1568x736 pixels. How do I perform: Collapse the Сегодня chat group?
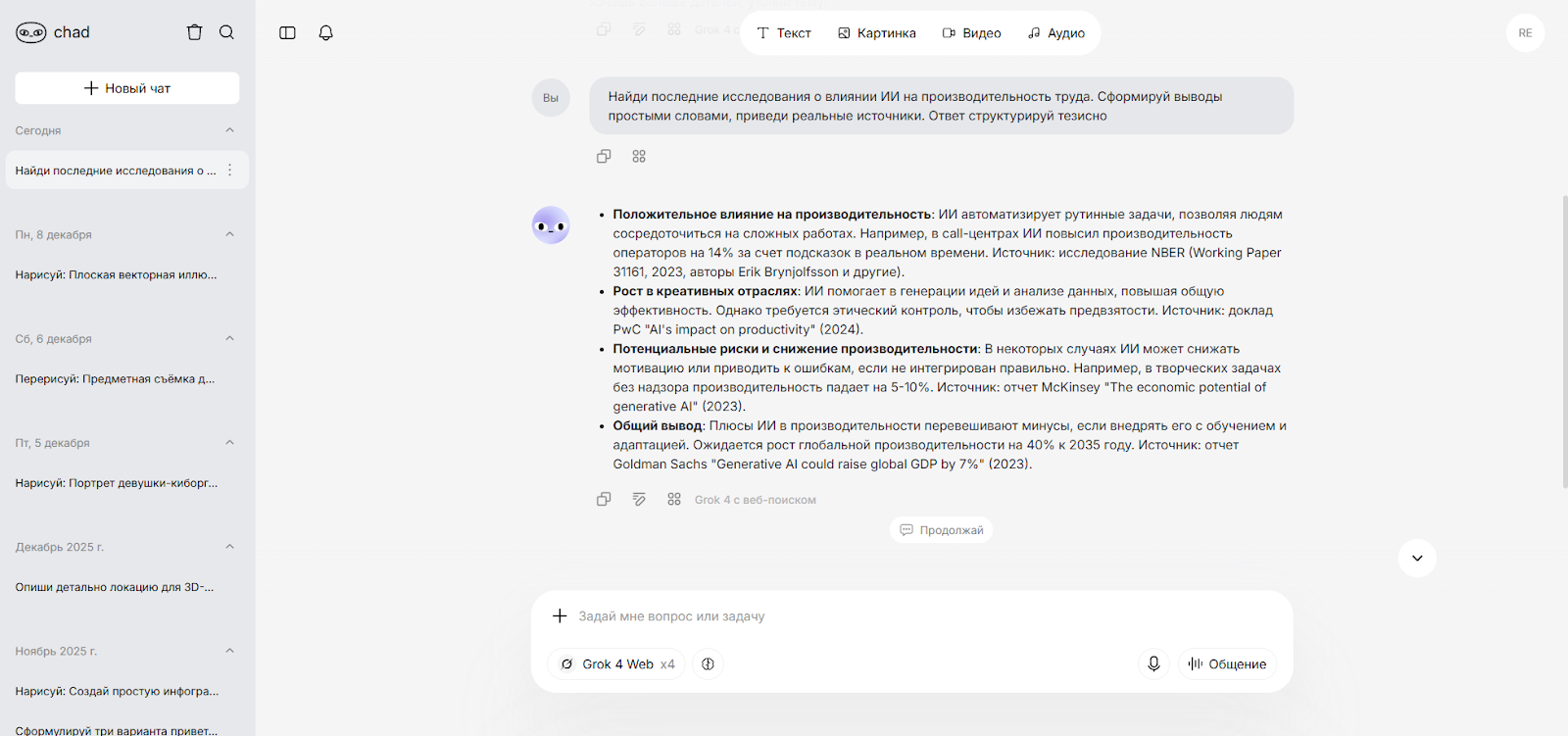click(229, 130)
